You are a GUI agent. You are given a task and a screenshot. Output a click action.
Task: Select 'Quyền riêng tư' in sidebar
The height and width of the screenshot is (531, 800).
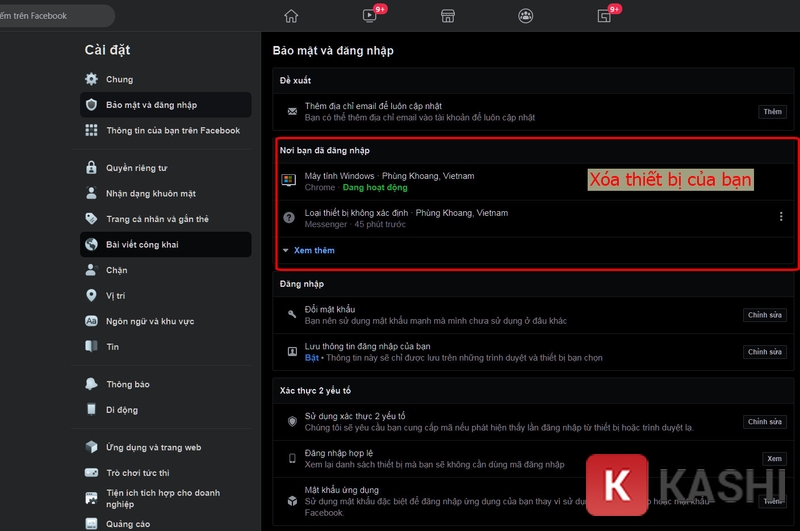(x=137, y=168)
